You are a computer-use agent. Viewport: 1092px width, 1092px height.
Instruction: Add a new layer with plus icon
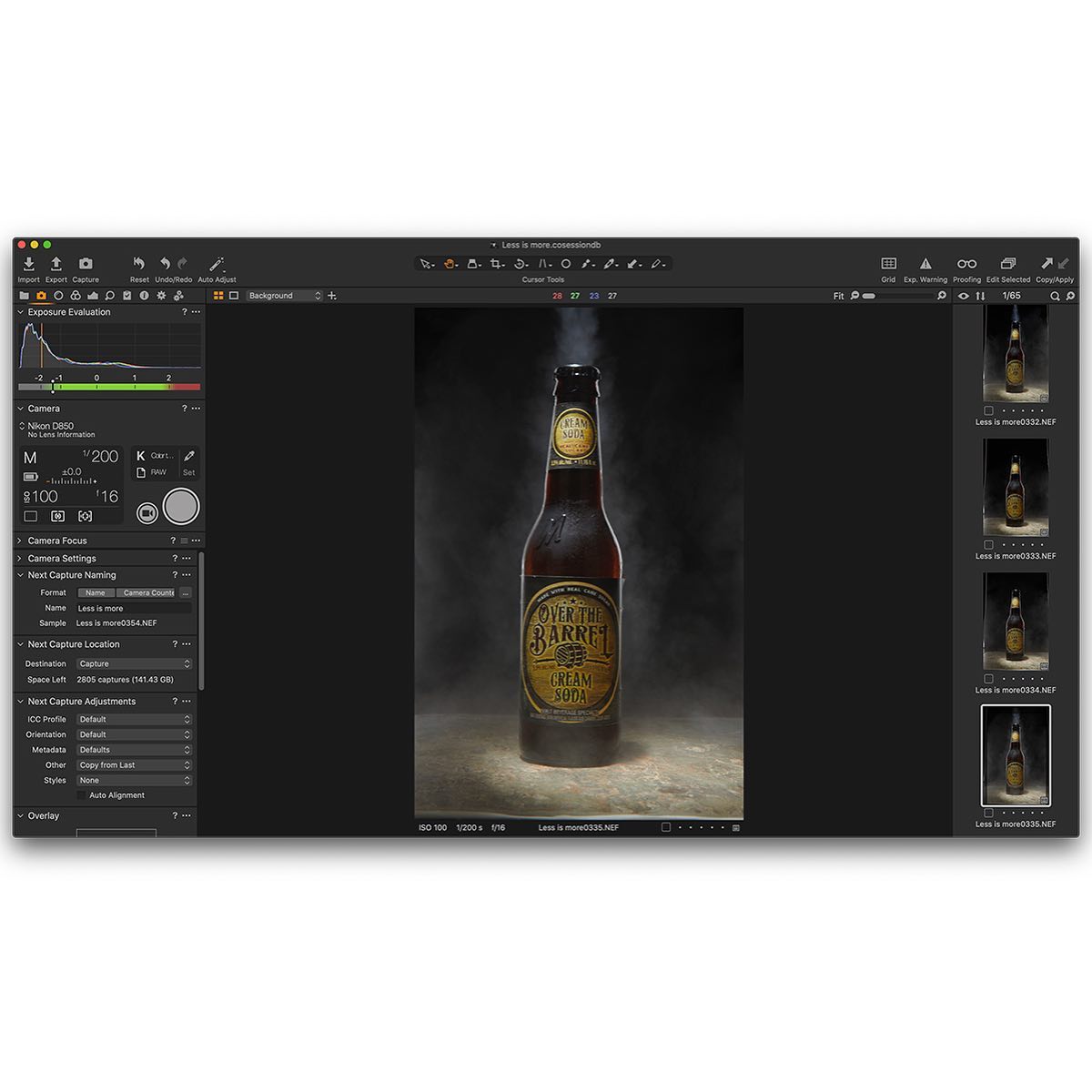pos(332,296)
